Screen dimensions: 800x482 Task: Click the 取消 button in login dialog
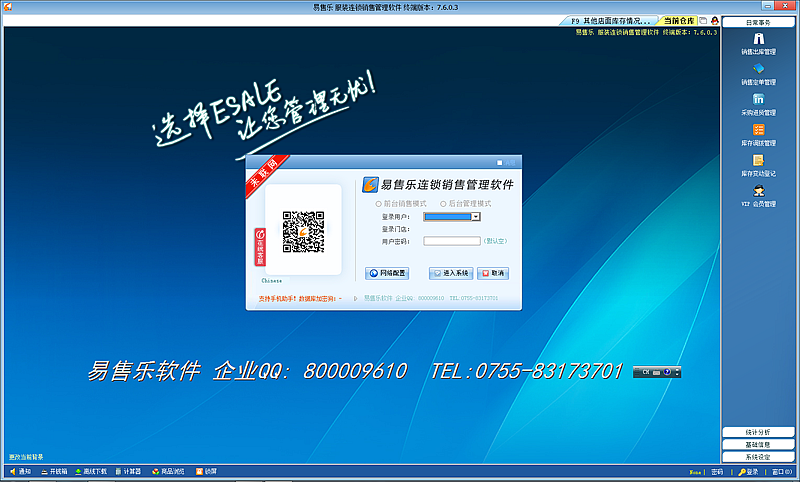coord(493,273)
